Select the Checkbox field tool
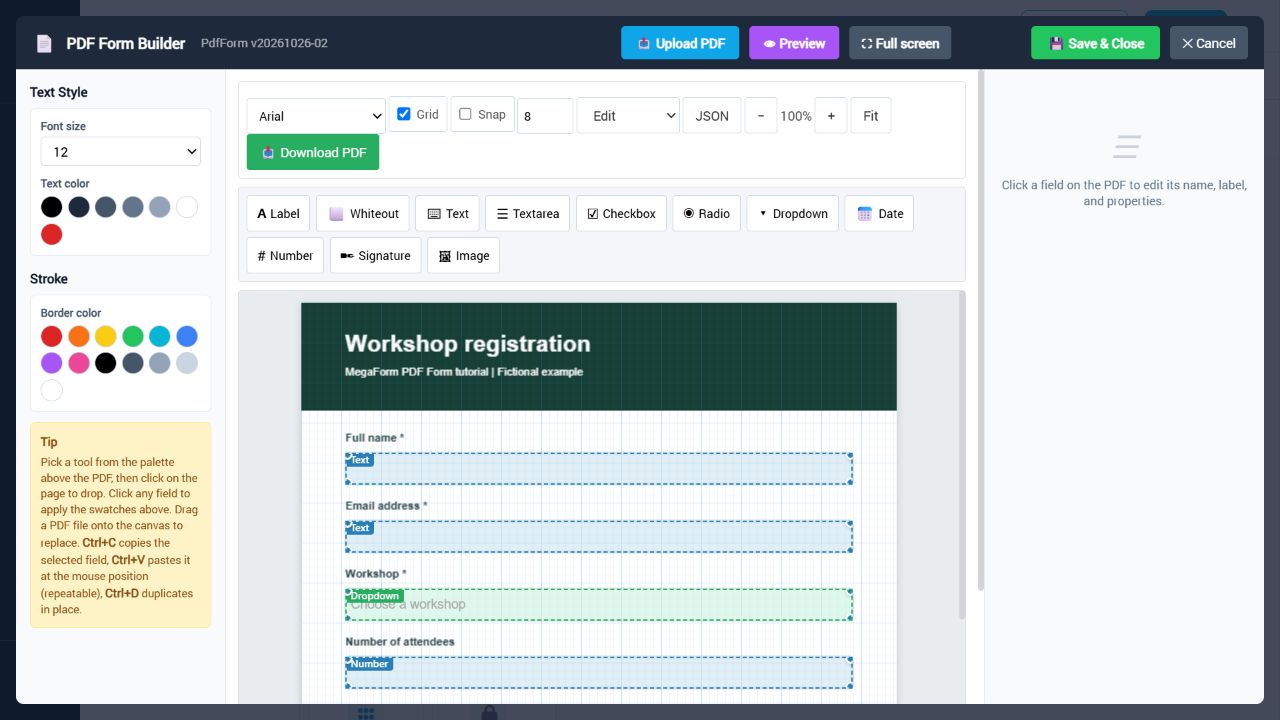1280x720 pixels. click(621, 213)
